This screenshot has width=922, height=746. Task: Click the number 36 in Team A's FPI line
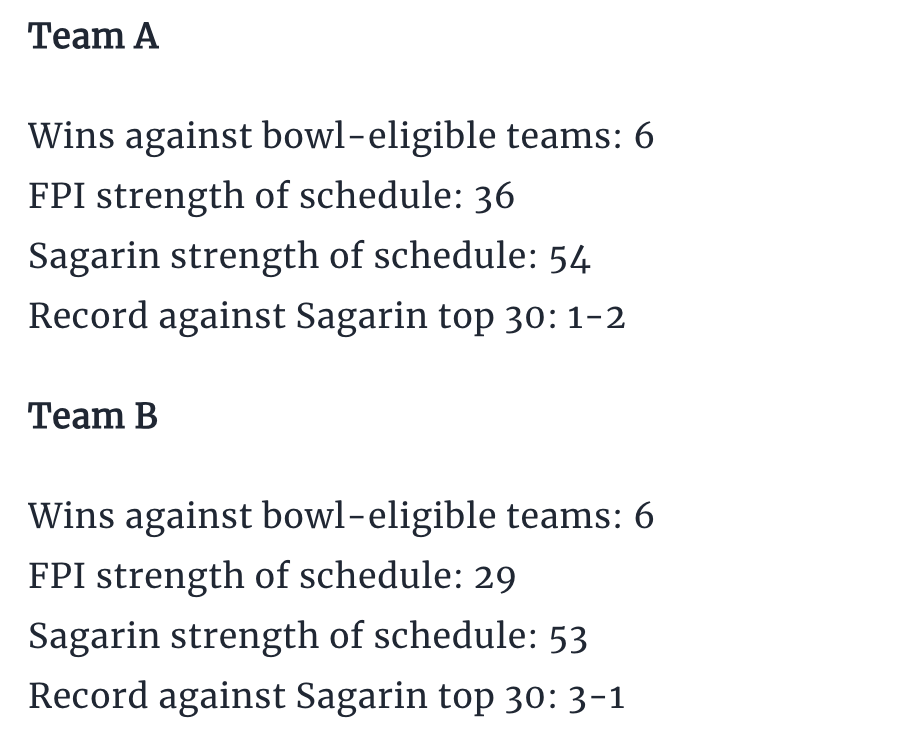[x=494, y=196]
